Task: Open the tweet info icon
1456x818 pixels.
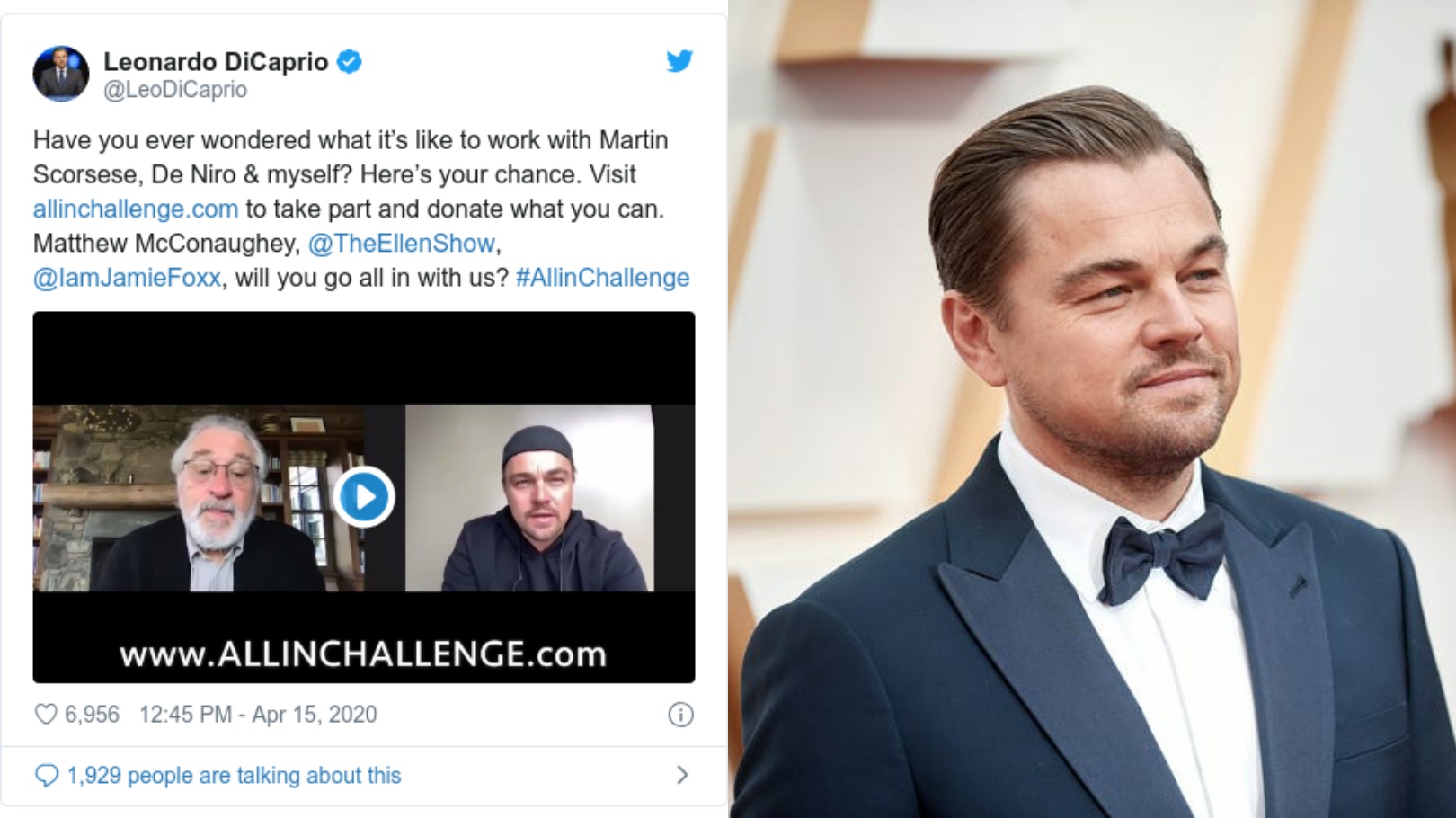Action: (680, 715)
